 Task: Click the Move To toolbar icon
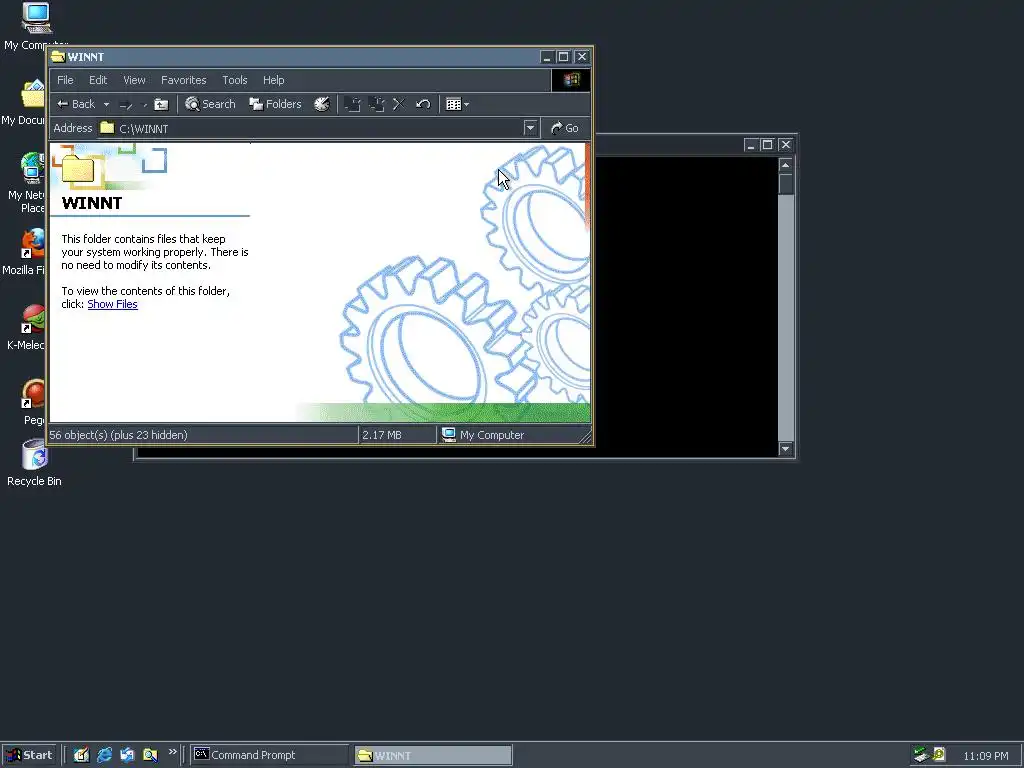(x=353, y=104)
